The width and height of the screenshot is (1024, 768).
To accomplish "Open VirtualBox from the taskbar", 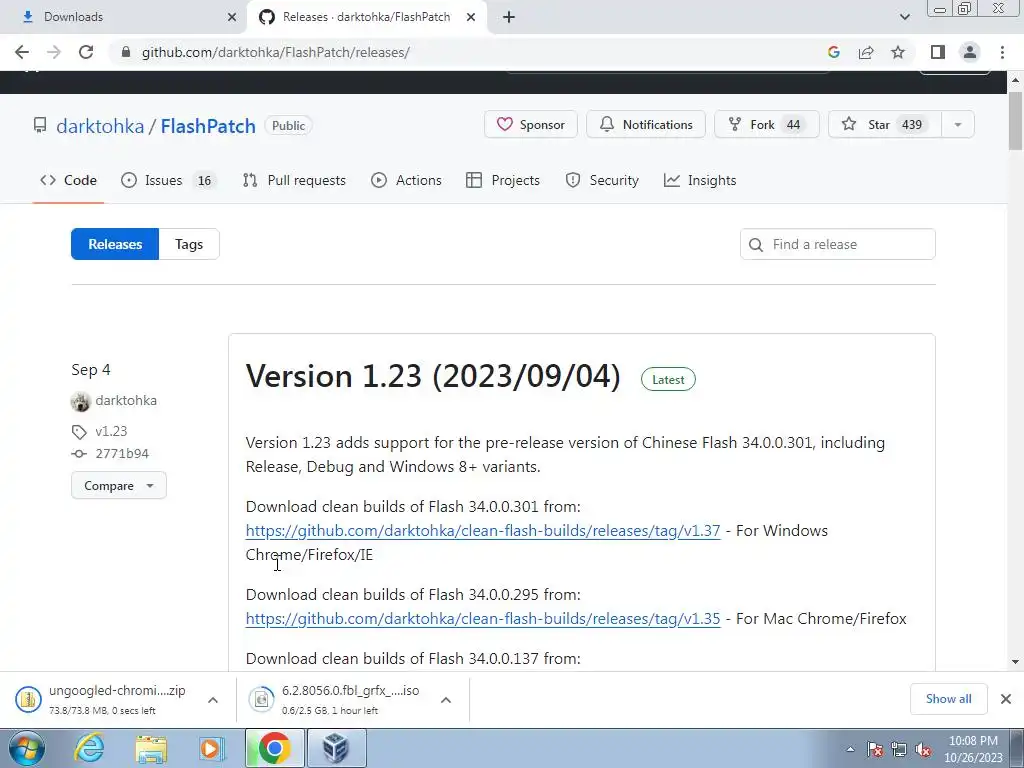I will 336,748.
